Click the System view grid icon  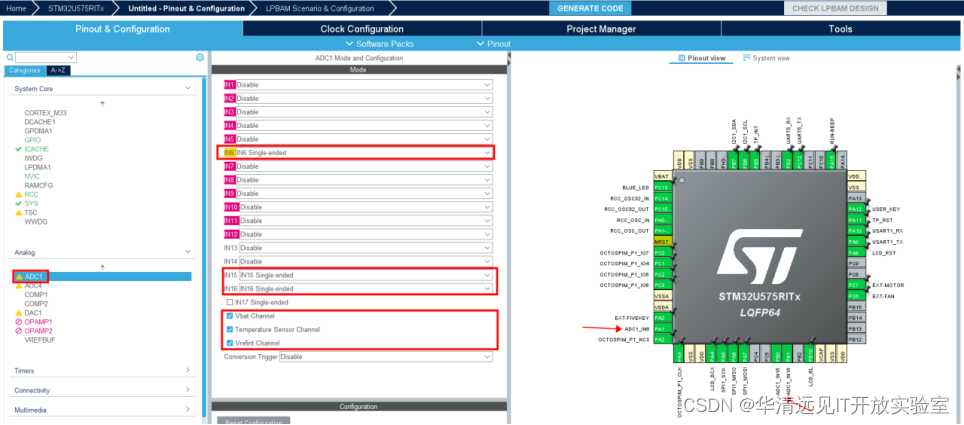(746, 58)
